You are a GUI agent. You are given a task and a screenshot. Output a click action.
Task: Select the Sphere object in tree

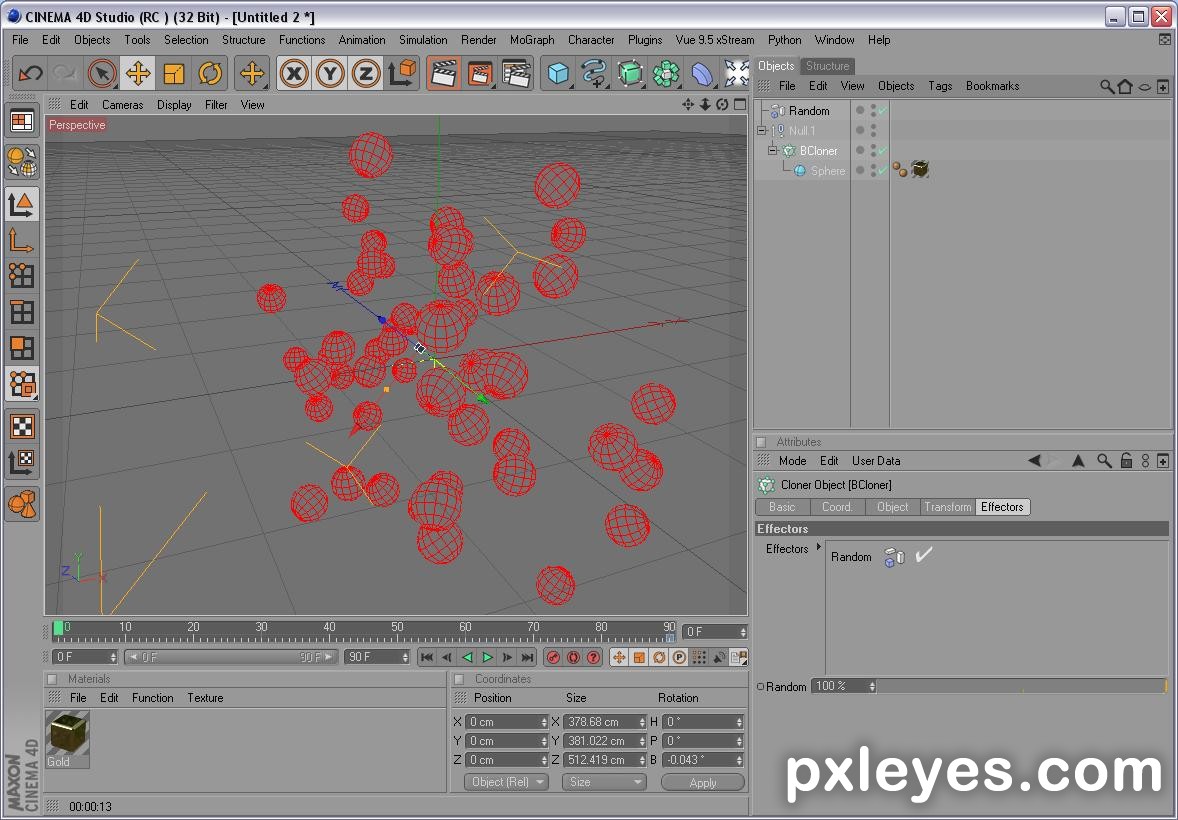click(x=828, y=171)
